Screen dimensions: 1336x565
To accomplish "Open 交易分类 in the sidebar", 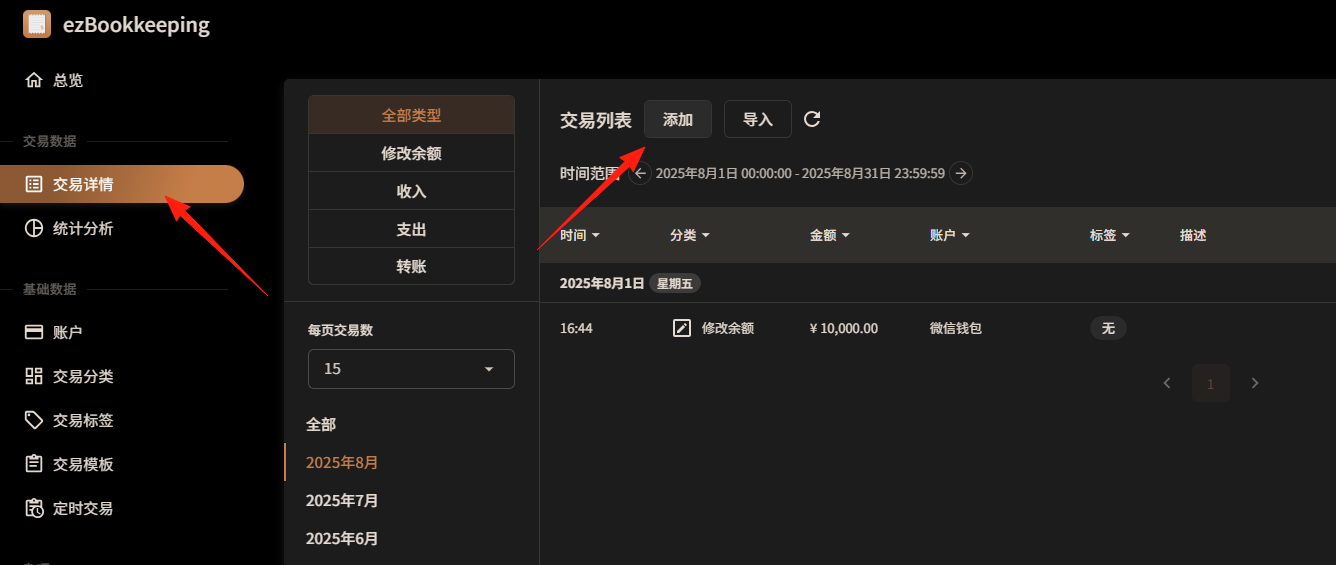I will tap(83, 376).
